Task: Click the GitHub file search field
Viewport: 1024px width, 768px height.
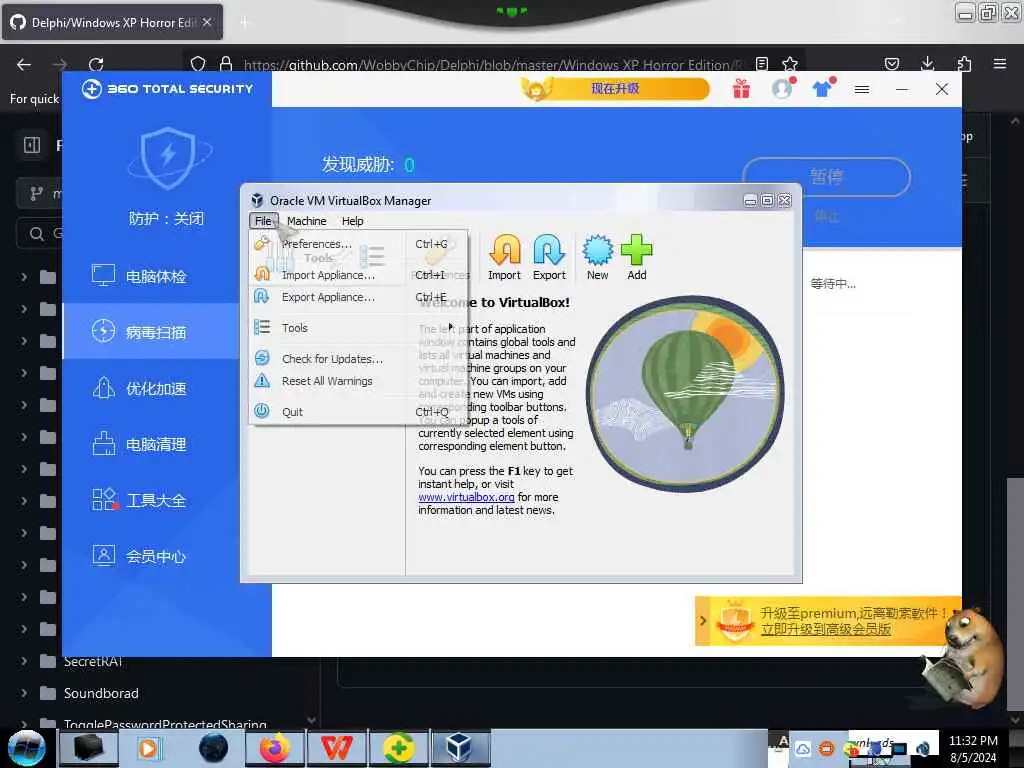Action: [40, 233]
